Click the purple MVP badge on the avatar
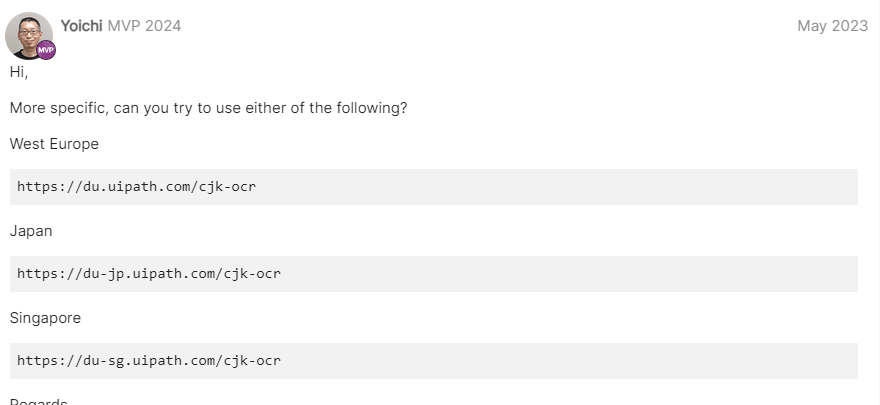 tap(46, 50)
